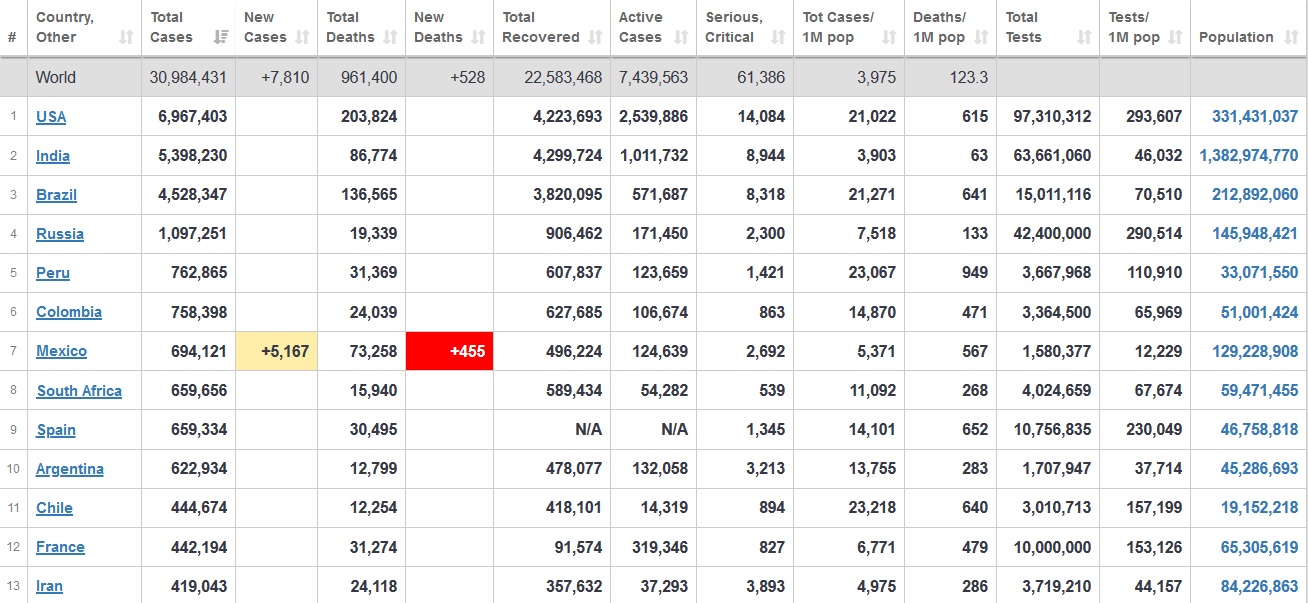Open the USA country link
This screenshot has width=1308, height=603.
(x=51, y=117)
